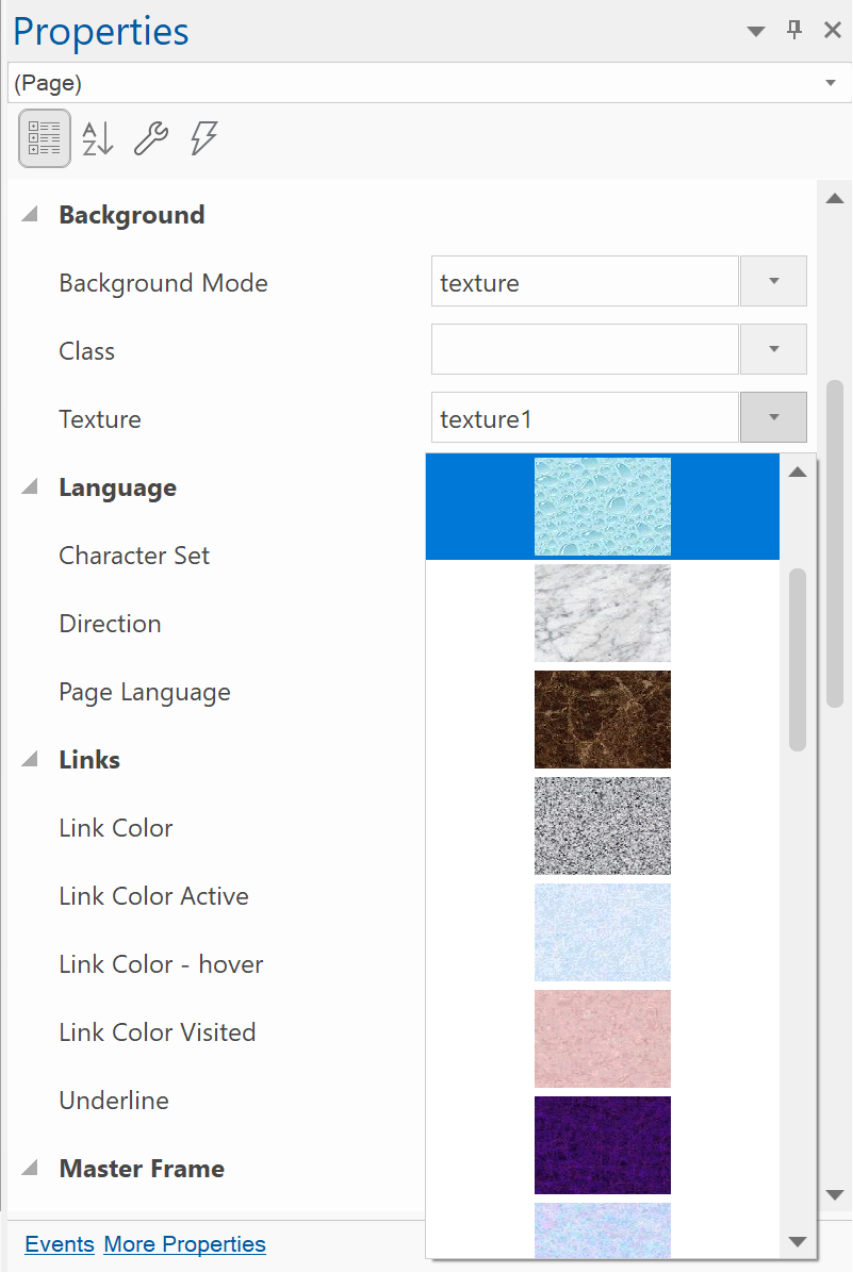Open the Class dropdown arrow

[773, 349]
